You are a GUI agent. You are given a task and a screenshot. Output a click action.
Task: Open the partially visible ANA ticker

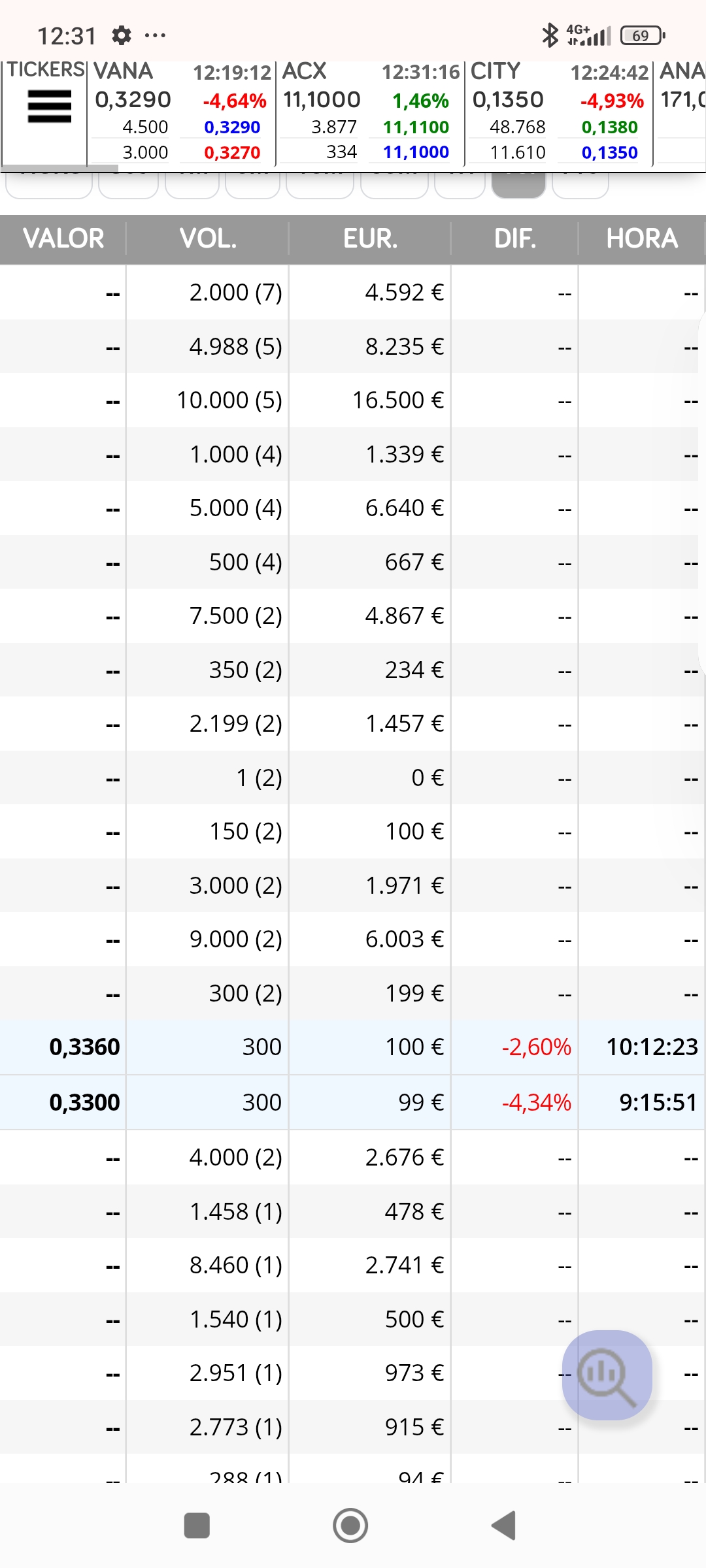[681, 112]
